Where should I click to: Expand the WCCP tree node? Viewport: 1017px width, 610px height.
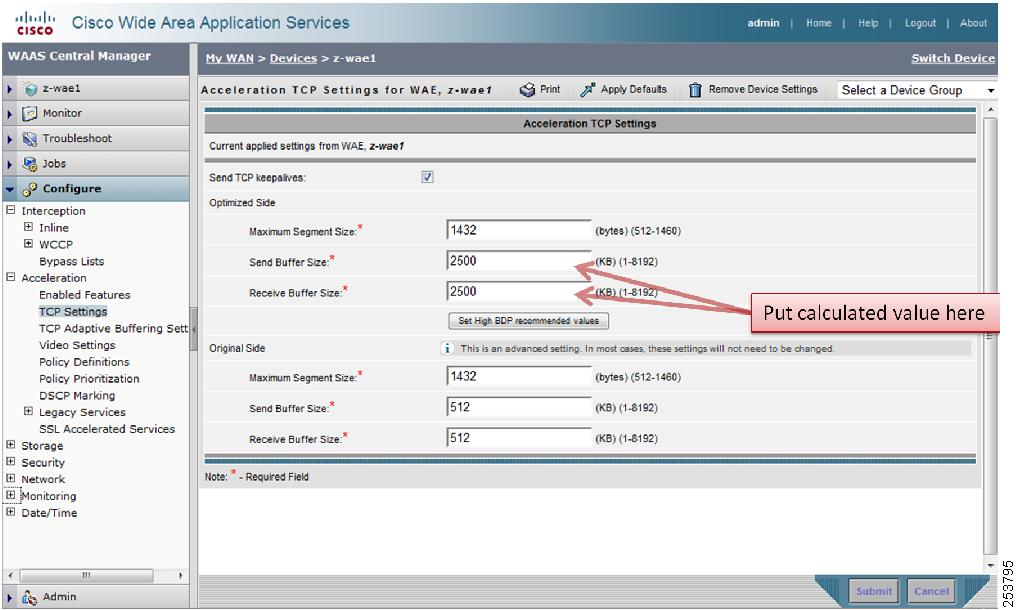click(28, 244)
